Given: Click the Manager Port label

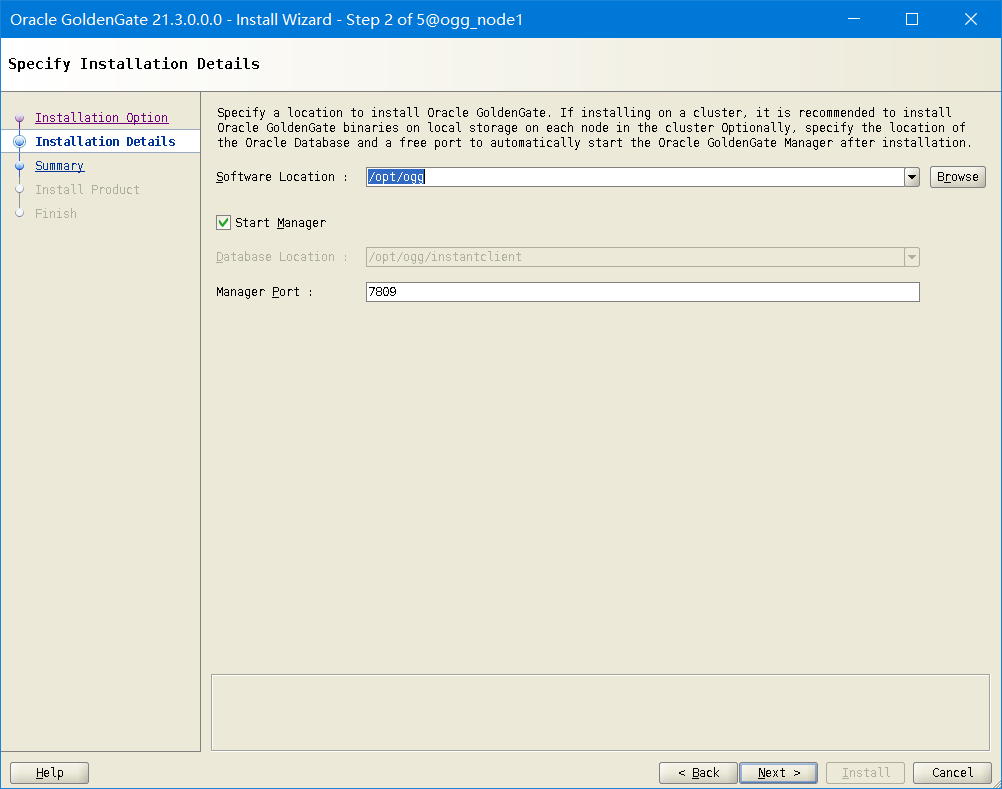Looking at the screenshot, I should [265, 292].
